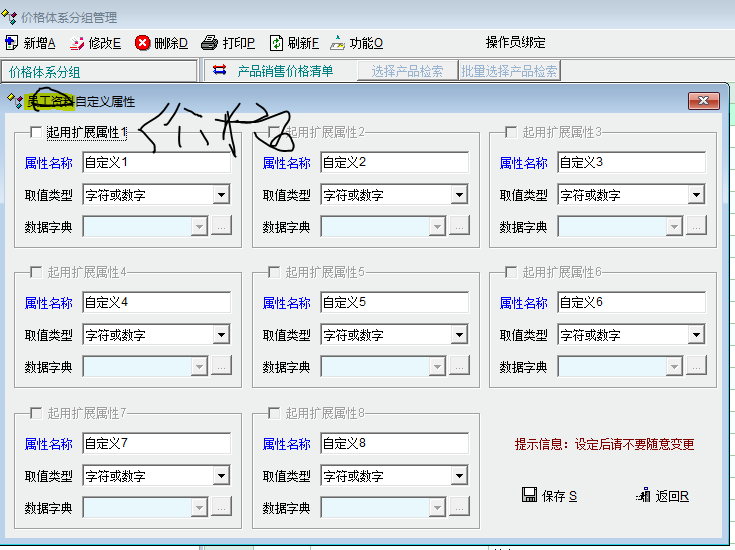Switch to 产品销售价格清单 tab

coord(284,71)
